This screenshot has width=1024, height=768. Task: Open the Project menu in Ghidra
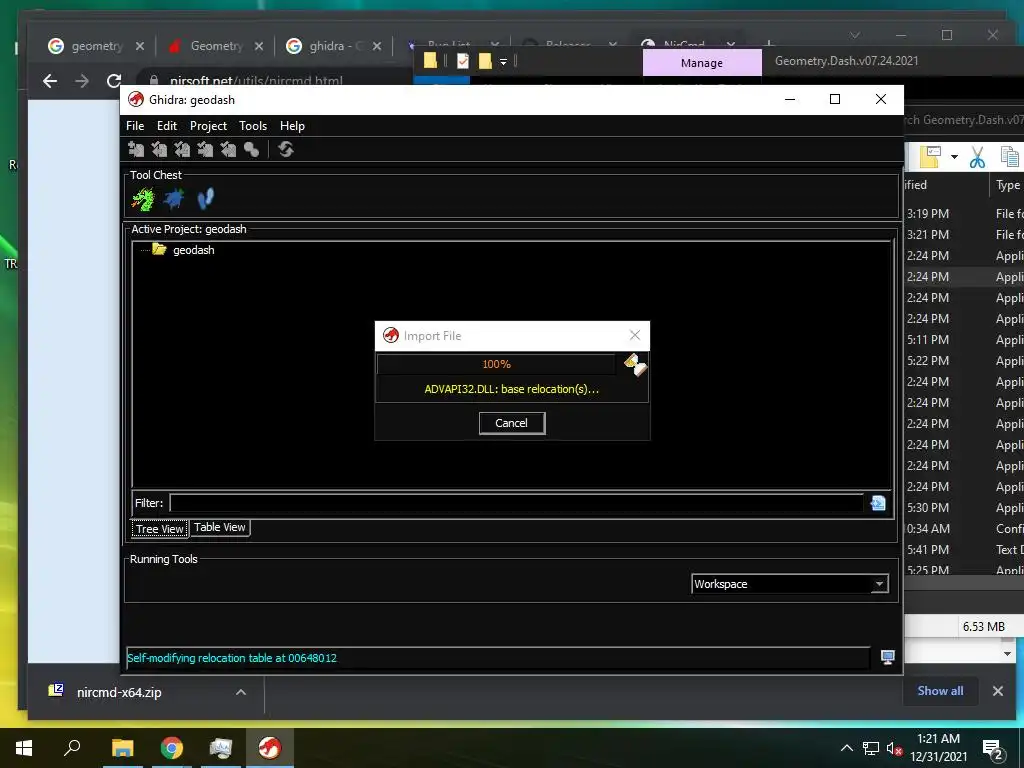(x=208, y=126)
